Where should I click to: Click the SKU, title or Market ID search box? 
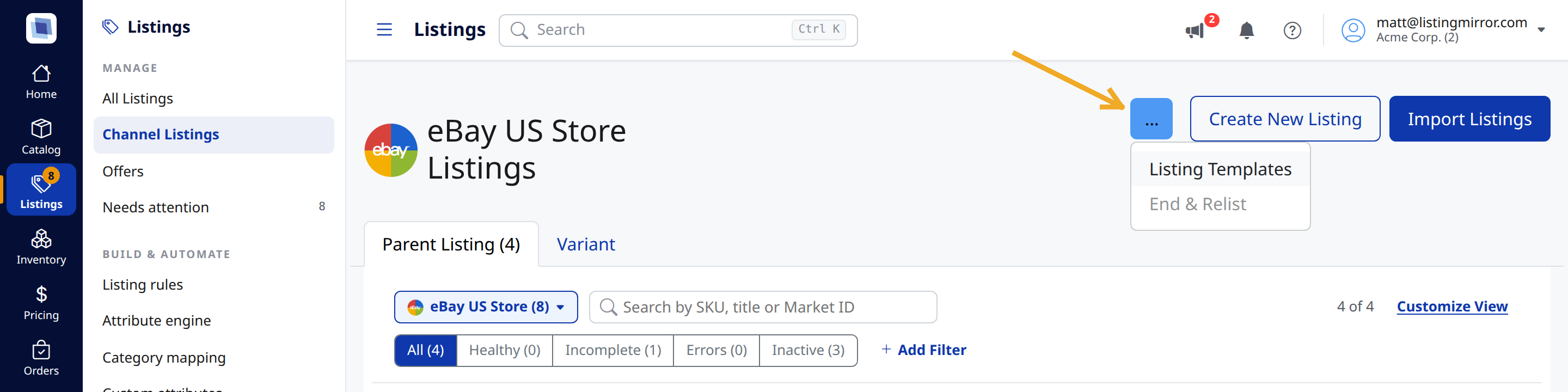tap(762, 307)
